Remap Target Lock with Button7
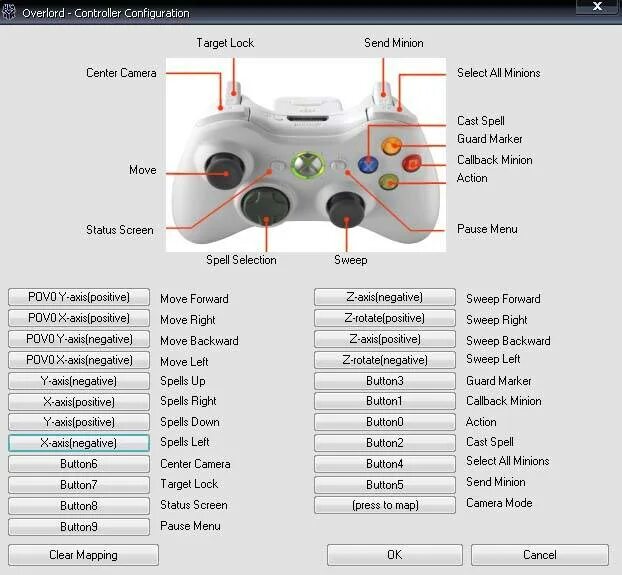 79,485
